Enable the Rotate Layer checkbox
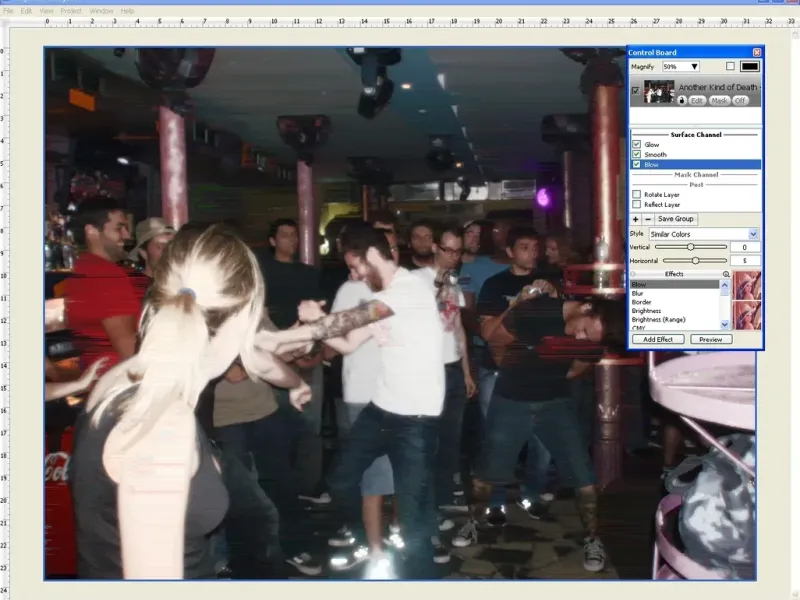Image resolution: width=800 pixels, height=600 pixels. (x=636, y=194)
